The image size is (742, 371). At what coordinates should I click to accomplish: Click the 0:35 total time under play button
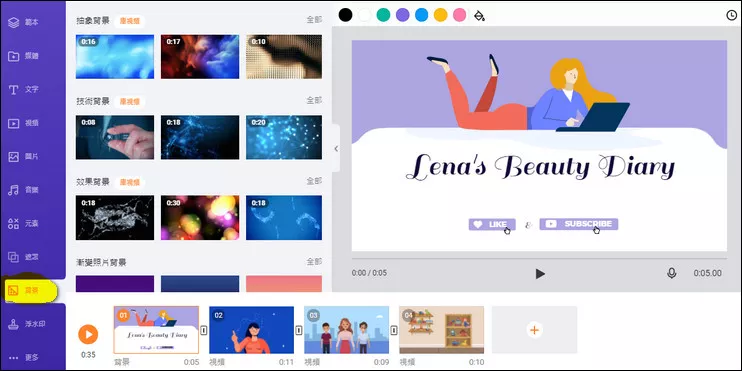pos(88,354)
